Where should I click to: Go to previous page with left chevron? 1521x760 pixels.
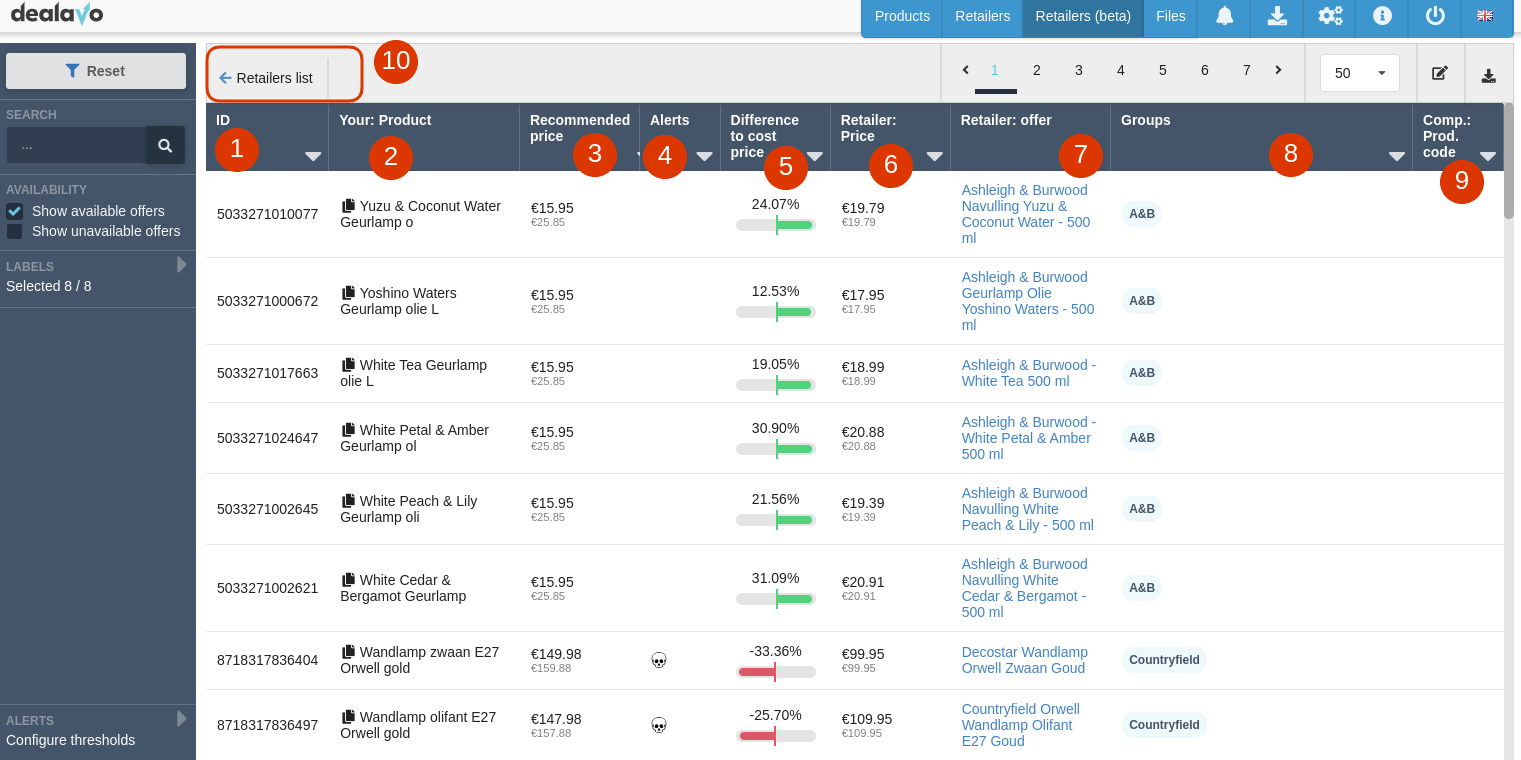pyautogui.click(x=965, y=70)
